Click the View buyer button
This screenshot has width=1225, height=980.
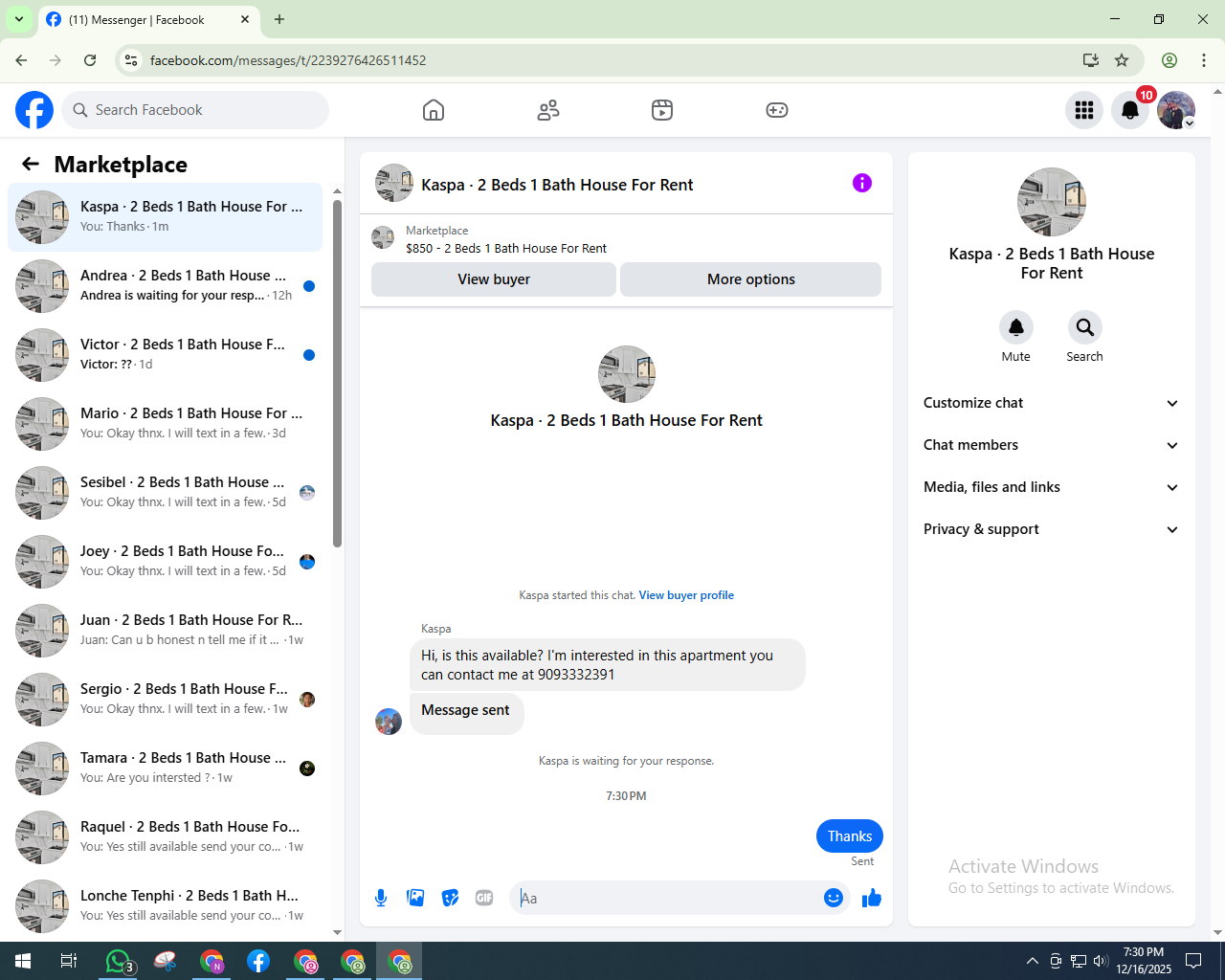494,279
